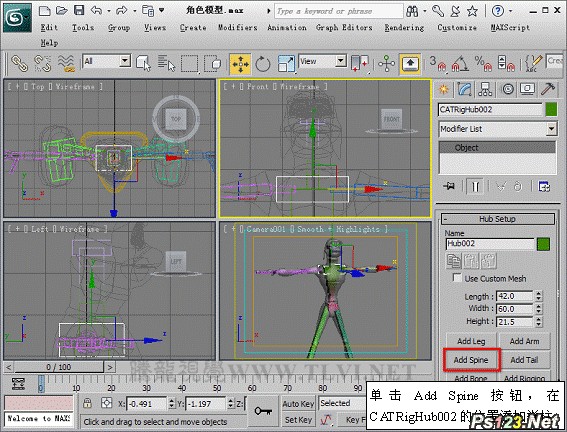Click Use Pivot Point Center icon
Viewport: 567px width, 432px height.
(360, 64)
